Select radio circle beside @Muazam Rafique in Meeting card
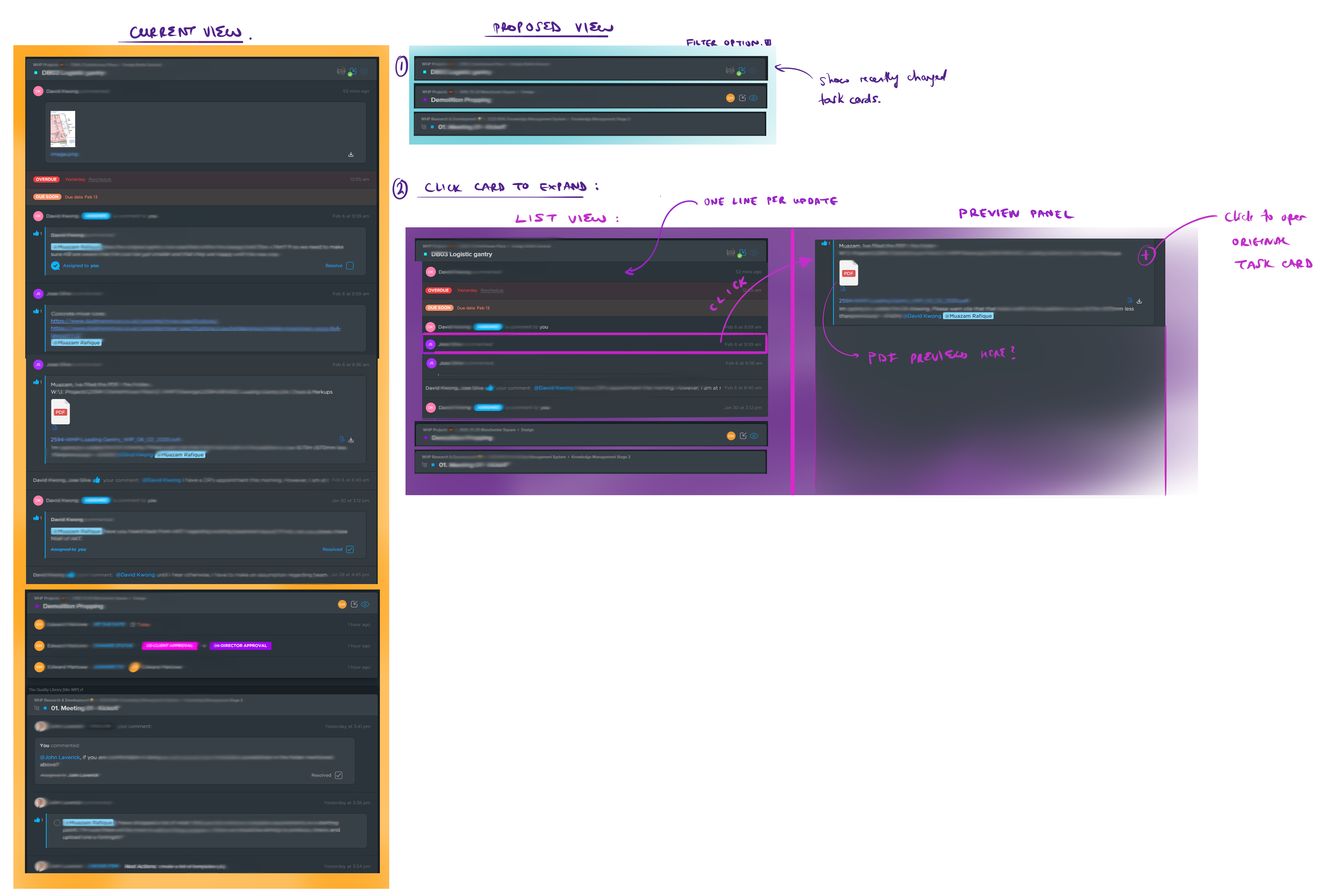 pyautogui.click(x=57, y=823)
